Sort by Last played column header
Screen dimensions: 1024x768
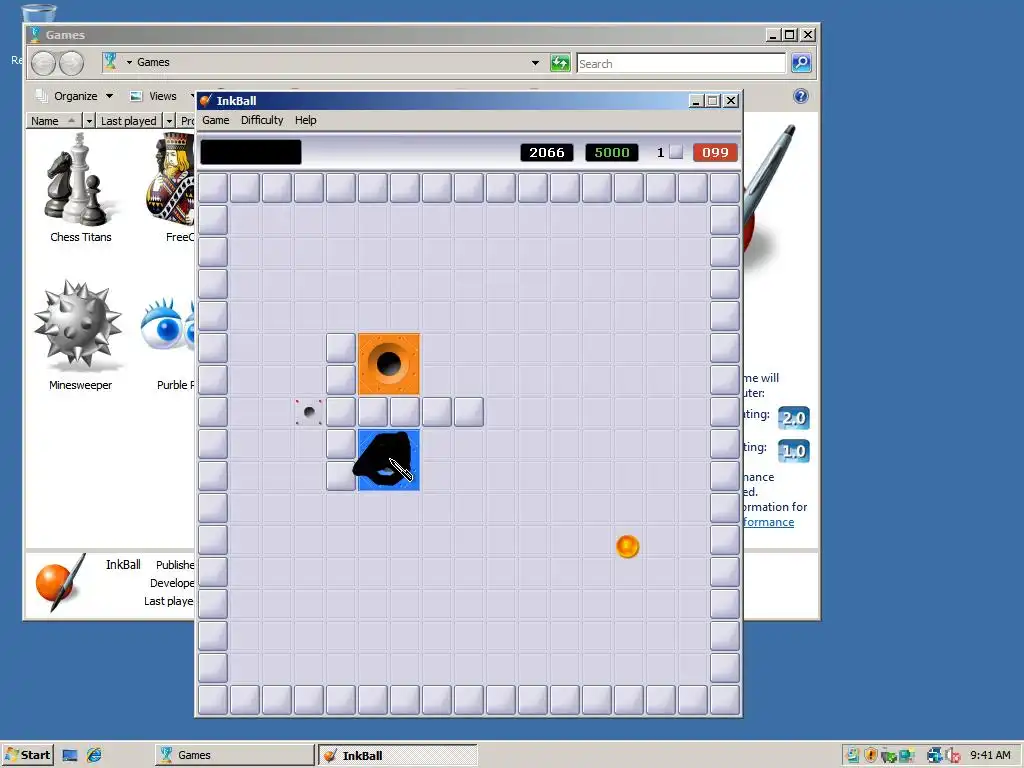click(129, 121)
